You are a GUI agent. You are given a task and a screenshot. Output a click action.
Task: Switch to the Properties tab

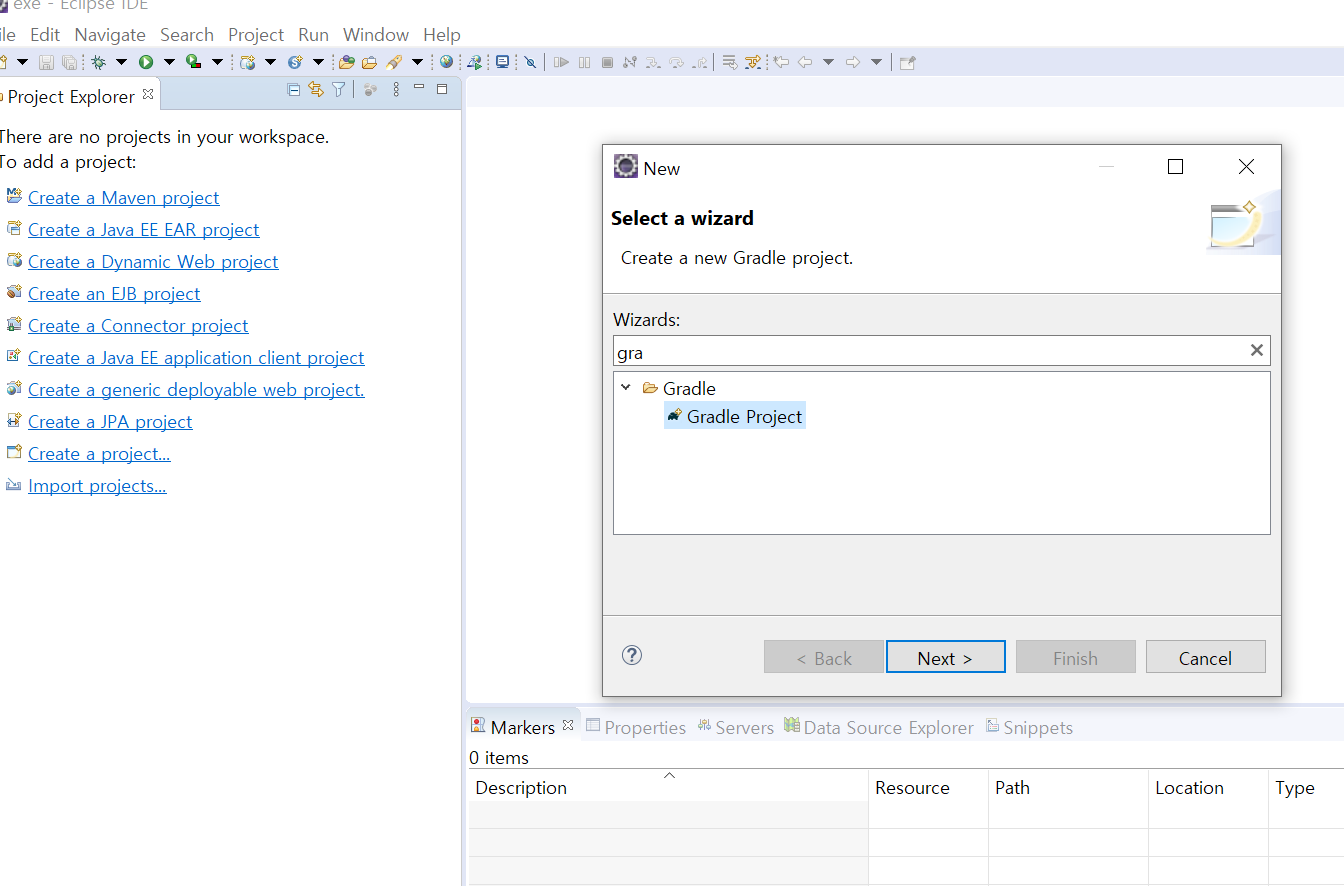coord(636,727)
